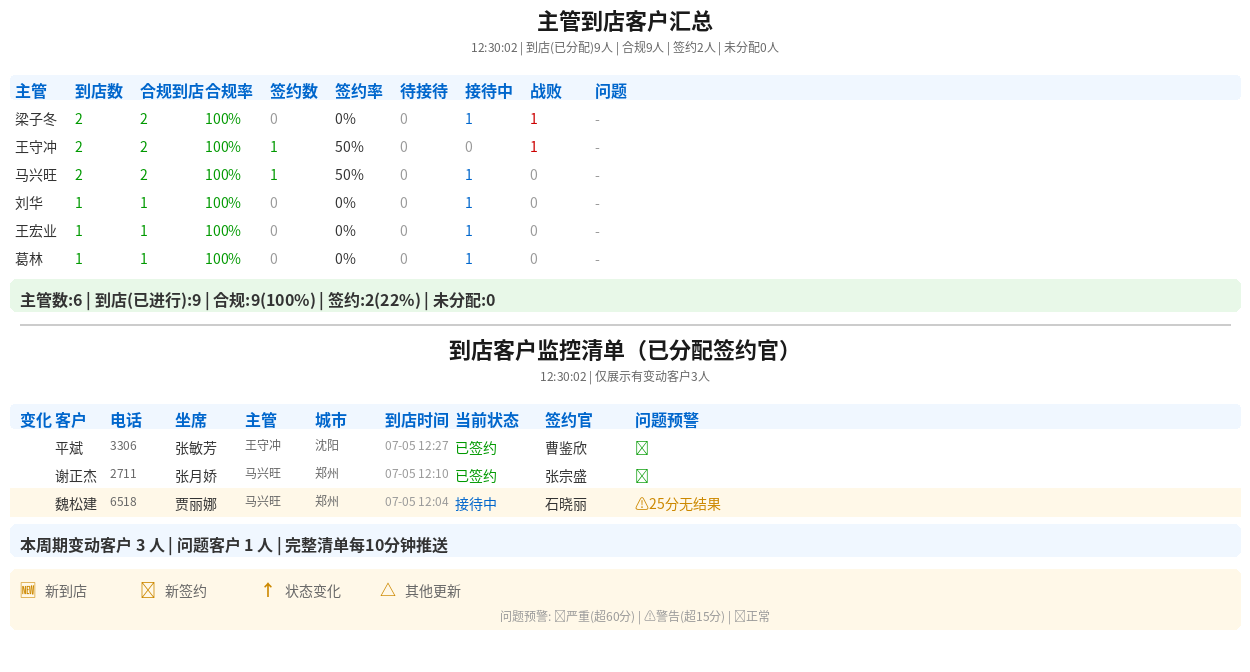Click the 其他更新 triangle legend icon

(x=388, y=590)
